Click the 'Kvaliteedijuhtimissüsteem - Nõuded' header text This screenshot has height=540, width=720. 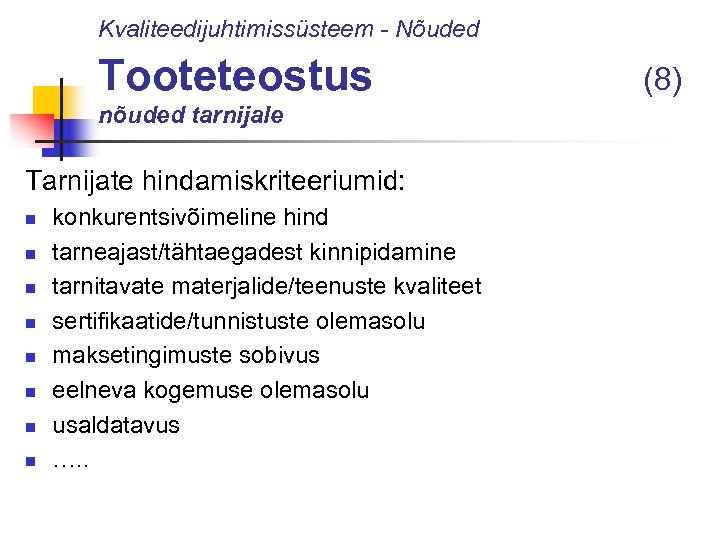289,29
